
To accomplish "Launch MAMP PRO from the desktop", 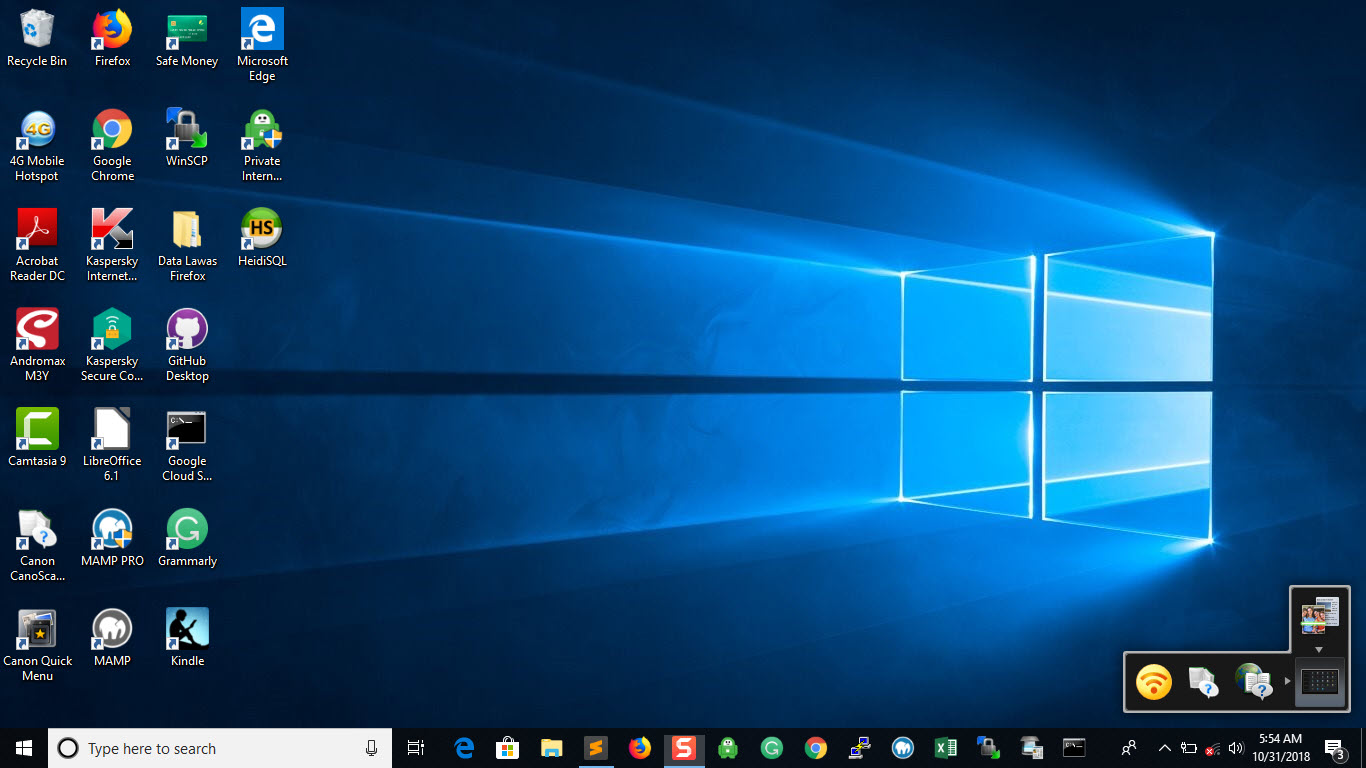I will (112, 530).
